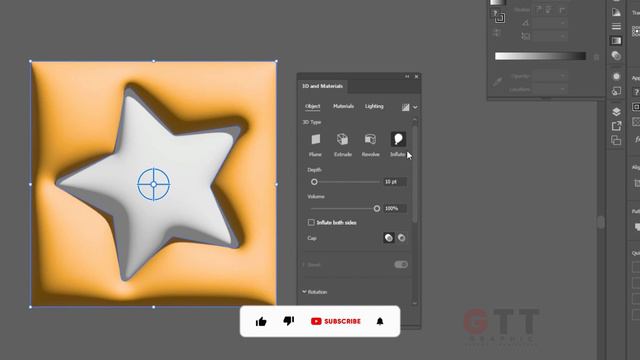The height and width of the screenshot is (360, 640).
Task: Switch to the Object tab
Action: coord(313,106)
